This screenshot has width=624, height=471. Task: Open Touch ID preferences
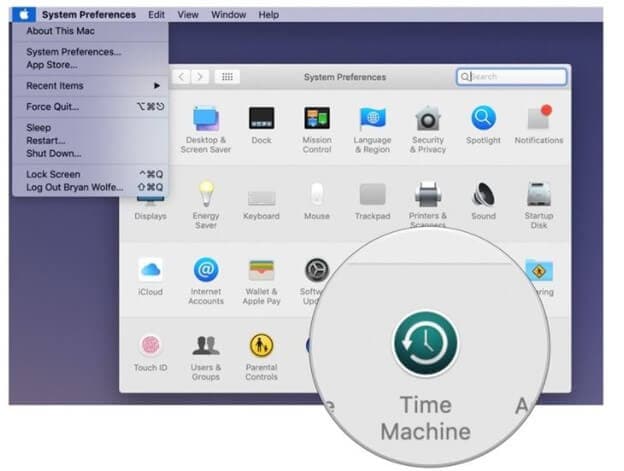pyautogui.click(x=150, y=352)
